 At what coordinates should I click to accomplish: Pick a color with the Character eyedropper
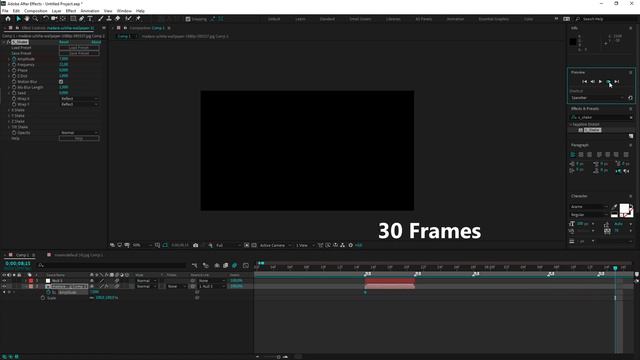615,207
